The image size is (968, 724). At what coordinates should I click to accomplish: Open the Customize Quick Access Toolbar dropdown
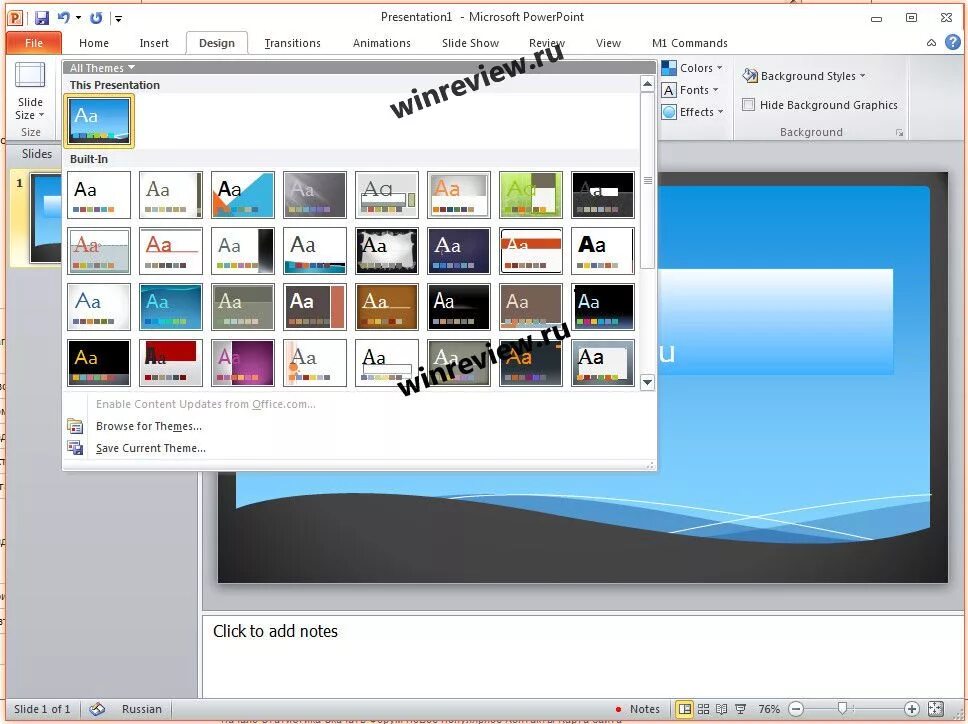coord(118,19)
